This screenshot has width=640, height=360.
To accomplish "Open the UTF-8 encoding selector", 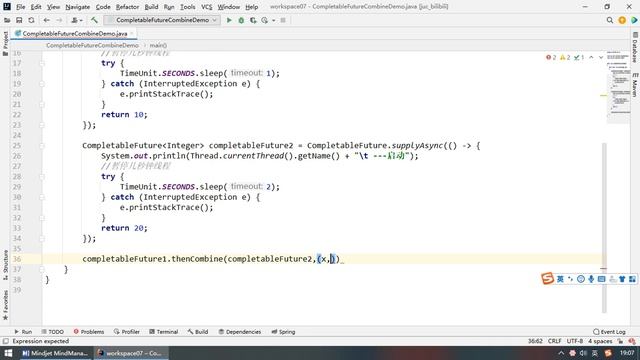I will (575, 341).
